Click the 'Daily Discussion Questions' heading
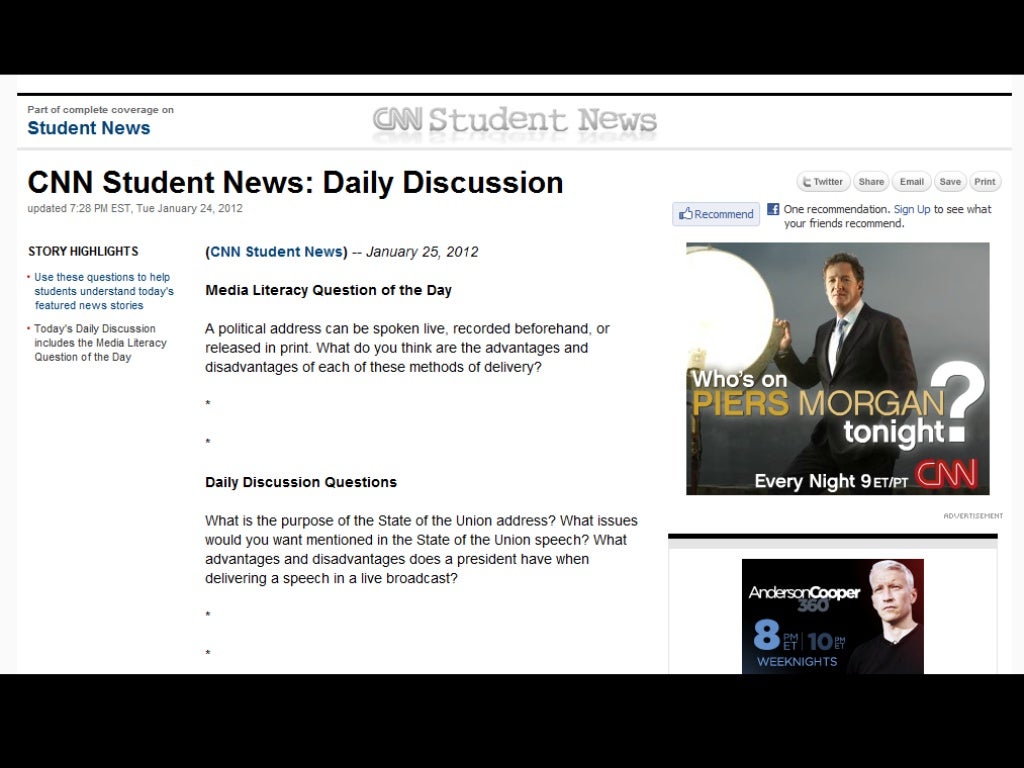 point(301,482)
